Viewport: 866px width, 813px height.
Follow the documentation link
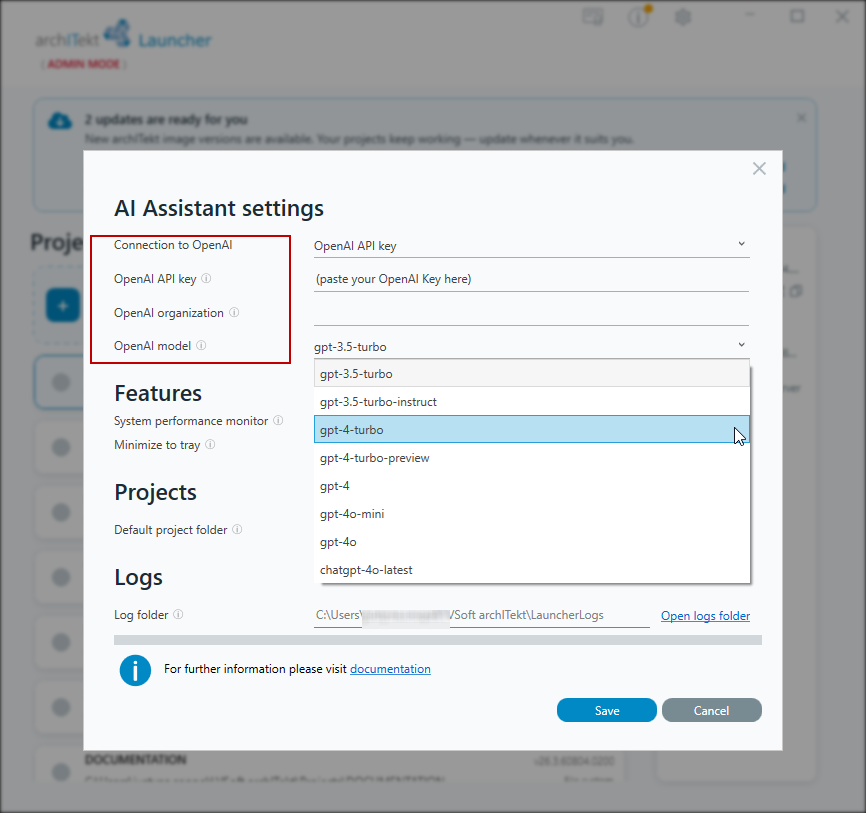click(x=390, y=669)
